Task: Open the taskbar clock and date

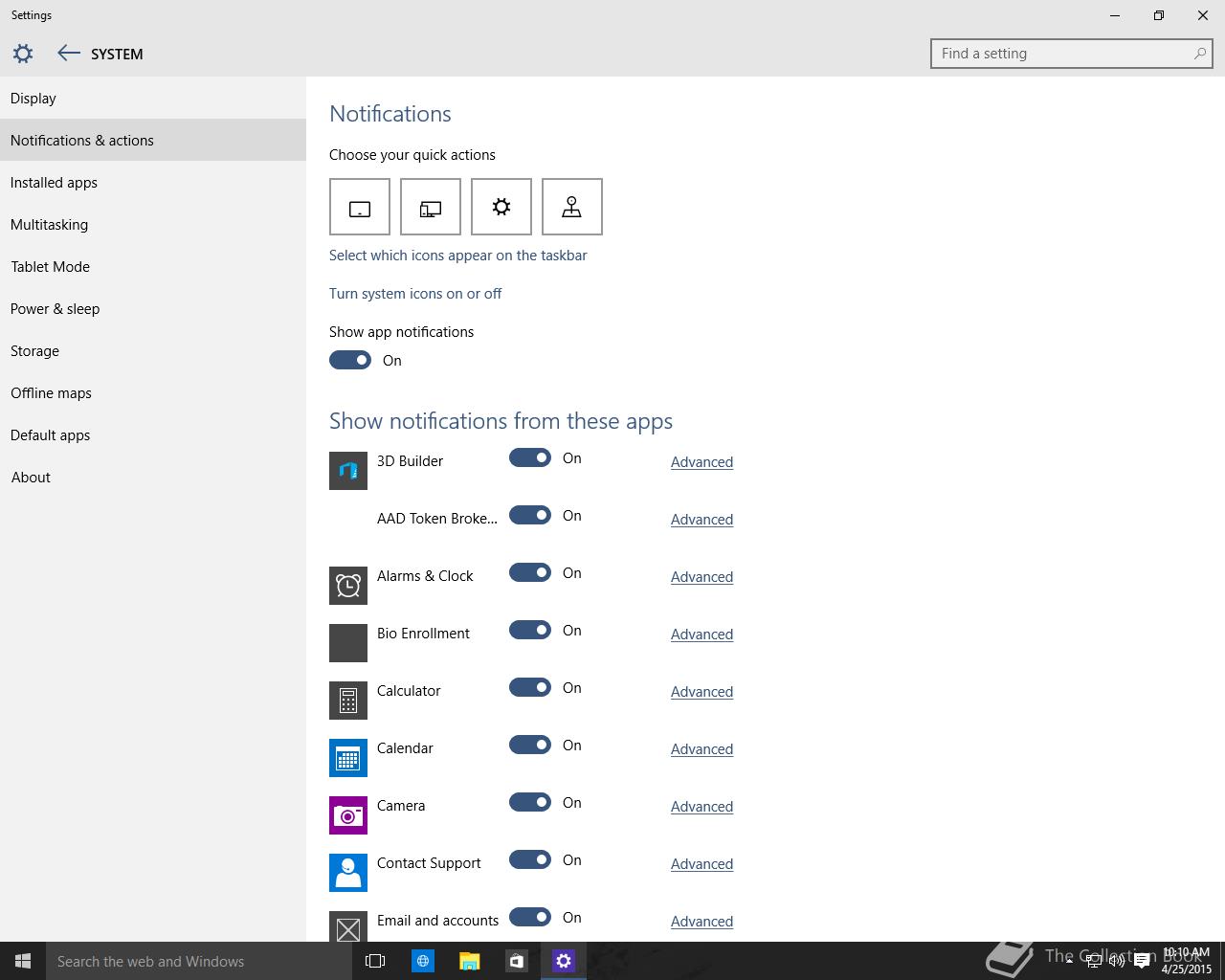Action: [x=1187, y=961]
